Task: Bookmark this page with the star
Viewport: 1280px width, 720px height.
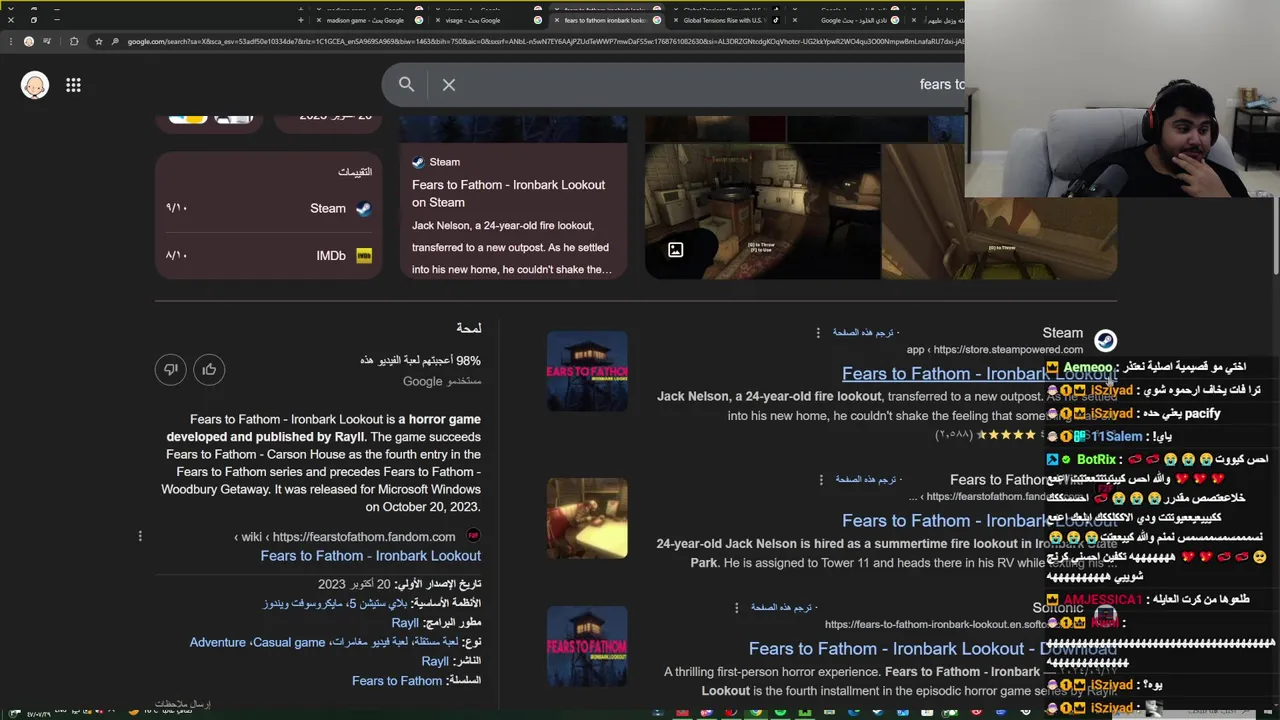Action: pyautogui.click(x=98, y=41)
